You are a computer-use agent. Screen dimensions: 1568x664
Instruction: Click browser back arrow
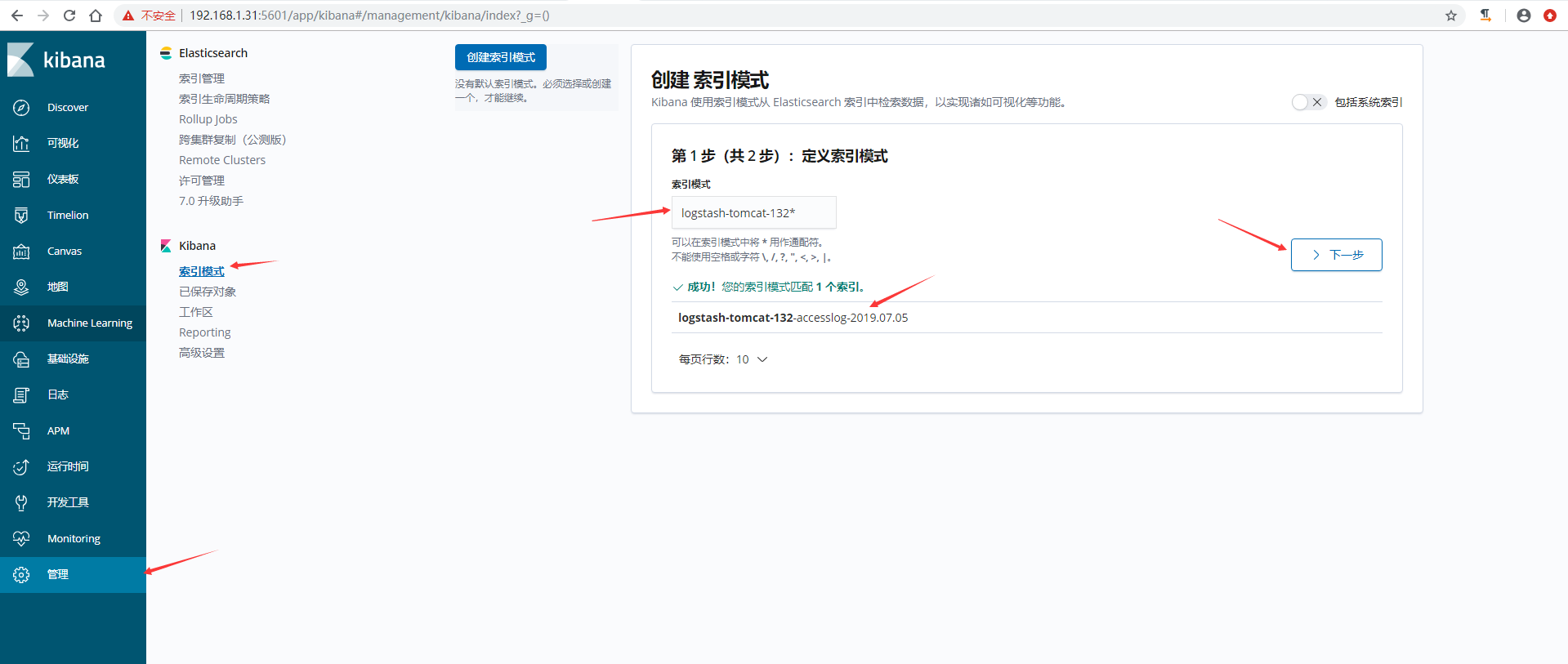[17, 16]
